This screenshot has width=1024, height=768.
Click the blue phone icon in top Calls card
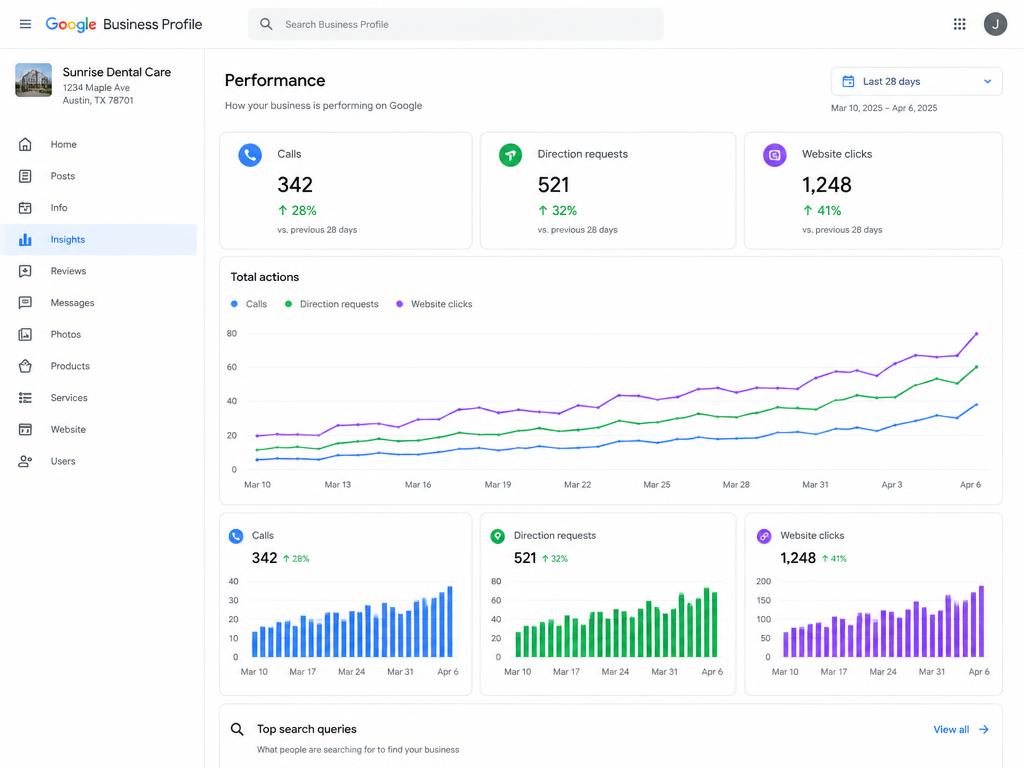[x=250, y=155]
